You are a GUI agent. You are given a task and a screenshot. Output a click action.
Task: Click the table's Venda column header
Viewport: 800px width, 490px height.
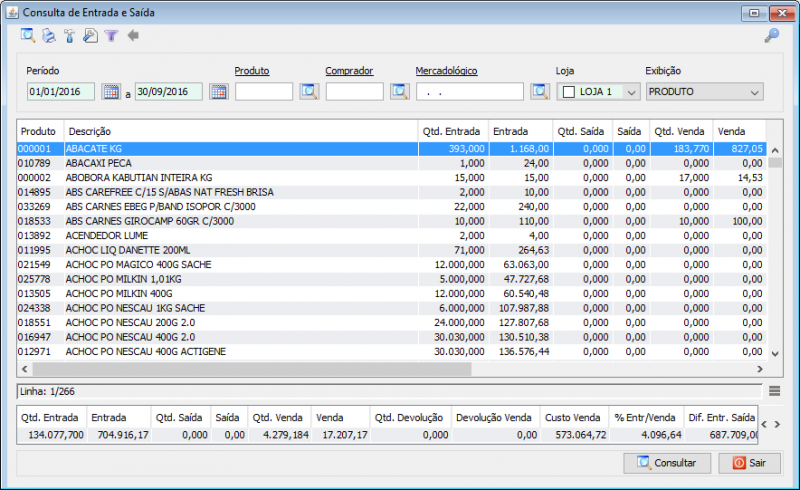pos(739,131)
